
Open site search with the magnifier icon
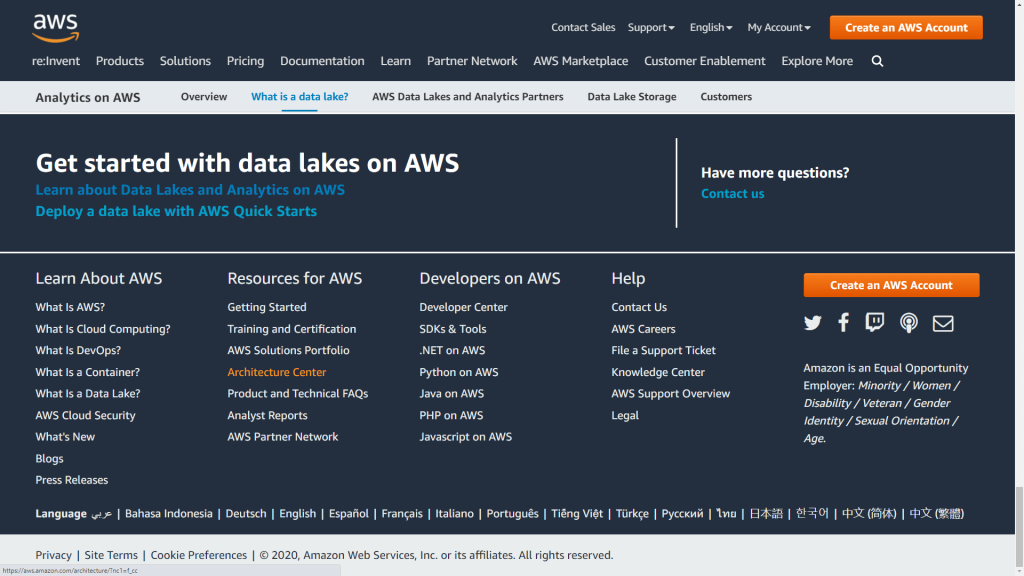coord(877,61)
